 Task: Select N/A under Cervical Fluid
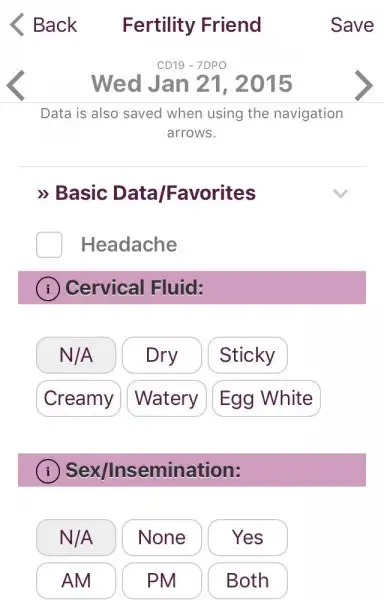point(76,355)
